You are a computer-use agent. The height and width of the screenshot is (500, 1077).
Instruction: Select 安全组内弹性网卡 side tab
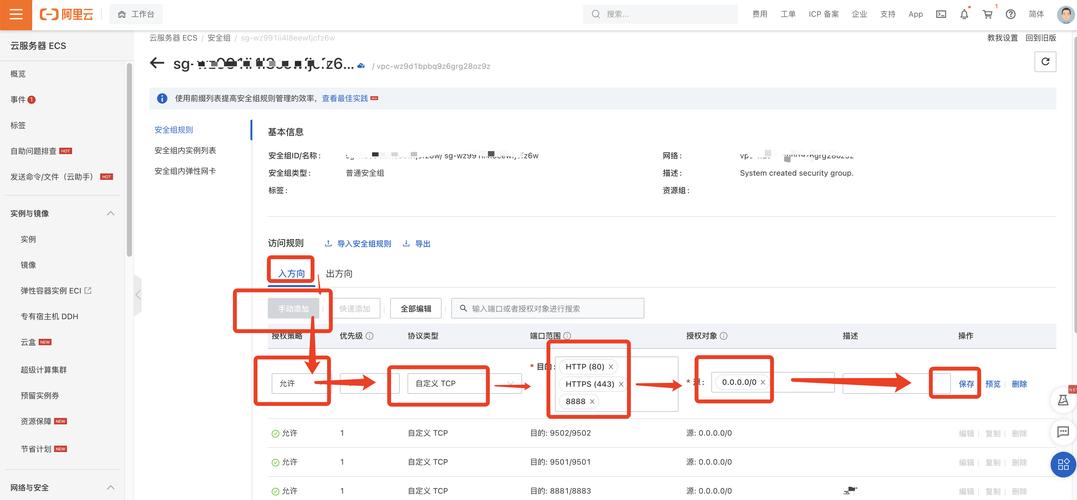click(x=185, y=171)
